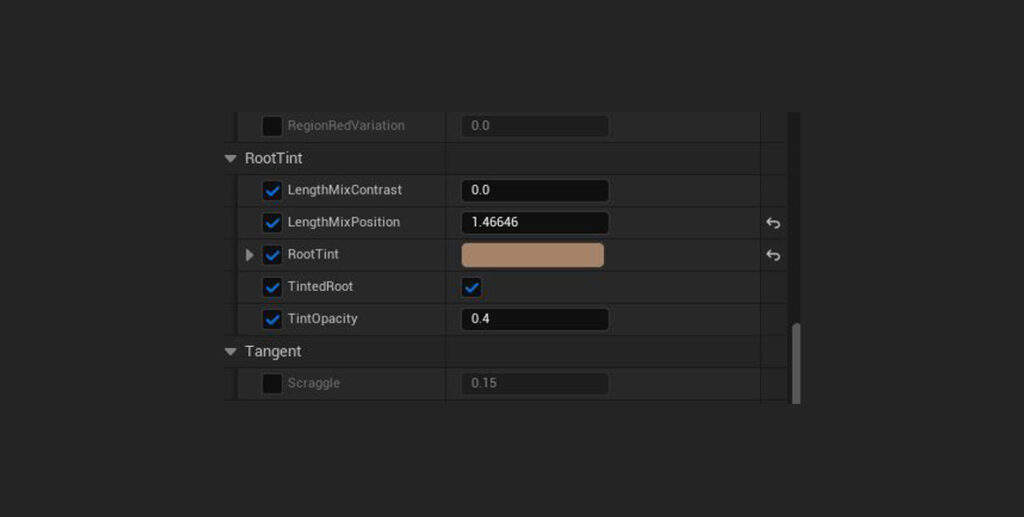Viewport: 1024px width, 517px height.
Task: Expand the RootTint color property row
Action: tap(250, 255)
